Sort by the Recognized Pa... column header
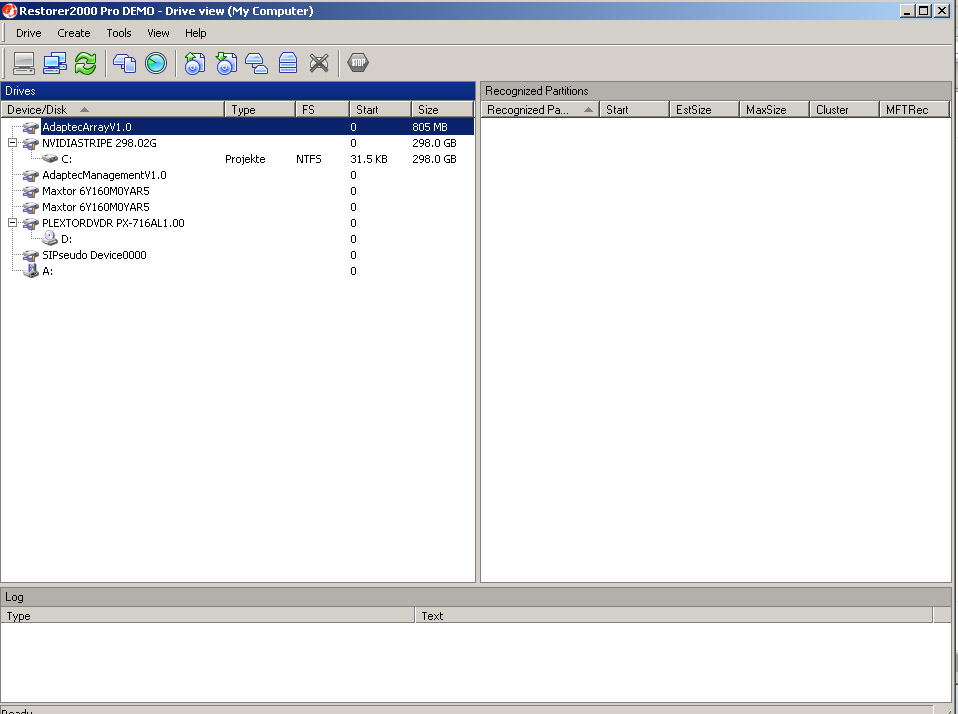This screenshot has height=714, width=958. coord(540,109)
